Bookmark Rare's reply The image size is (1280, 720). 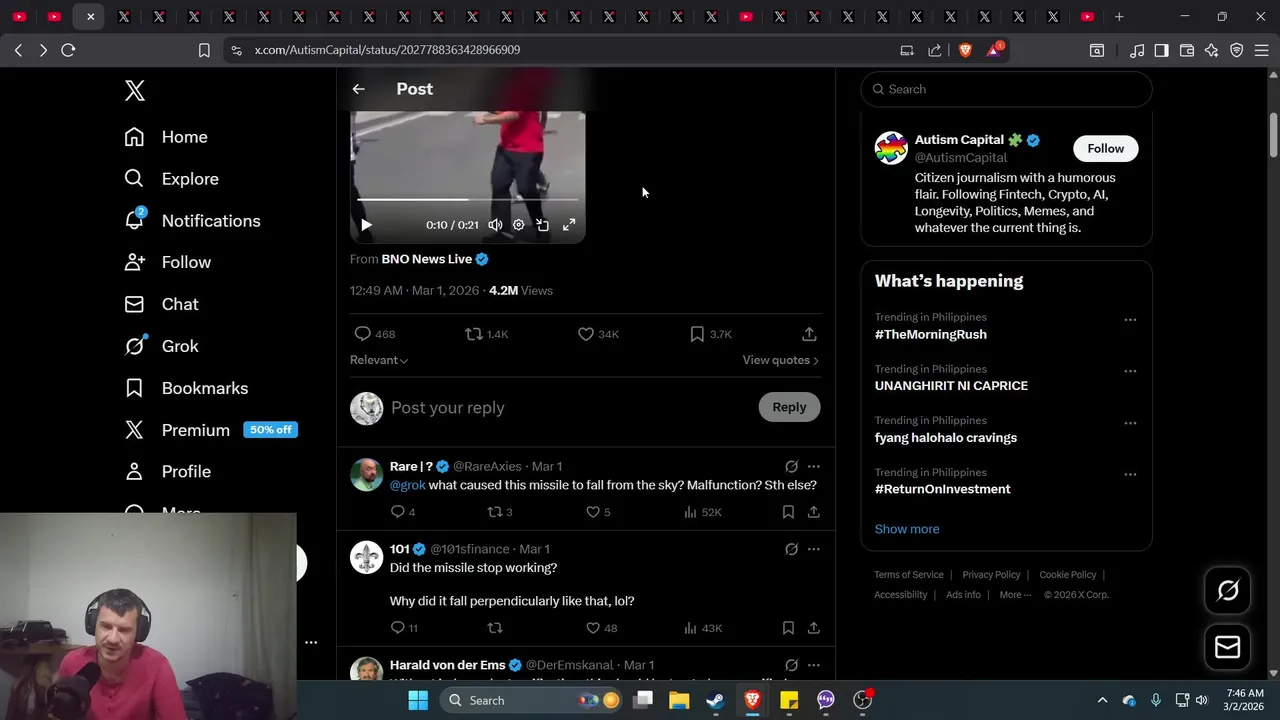pyautogui.click(x=788, y=512)
